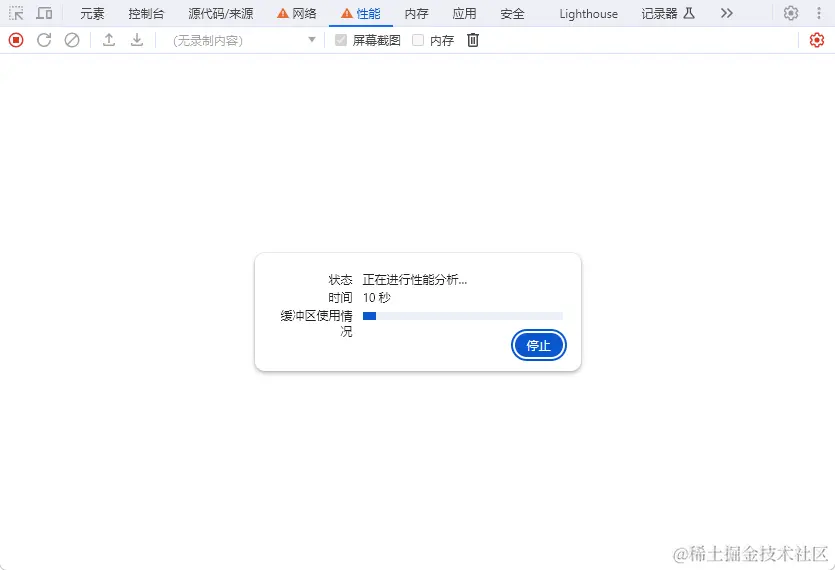This screenshot has width=835, height=570.
Task: Click the trash collect garbage icon
Action: (x=473, y=40)
